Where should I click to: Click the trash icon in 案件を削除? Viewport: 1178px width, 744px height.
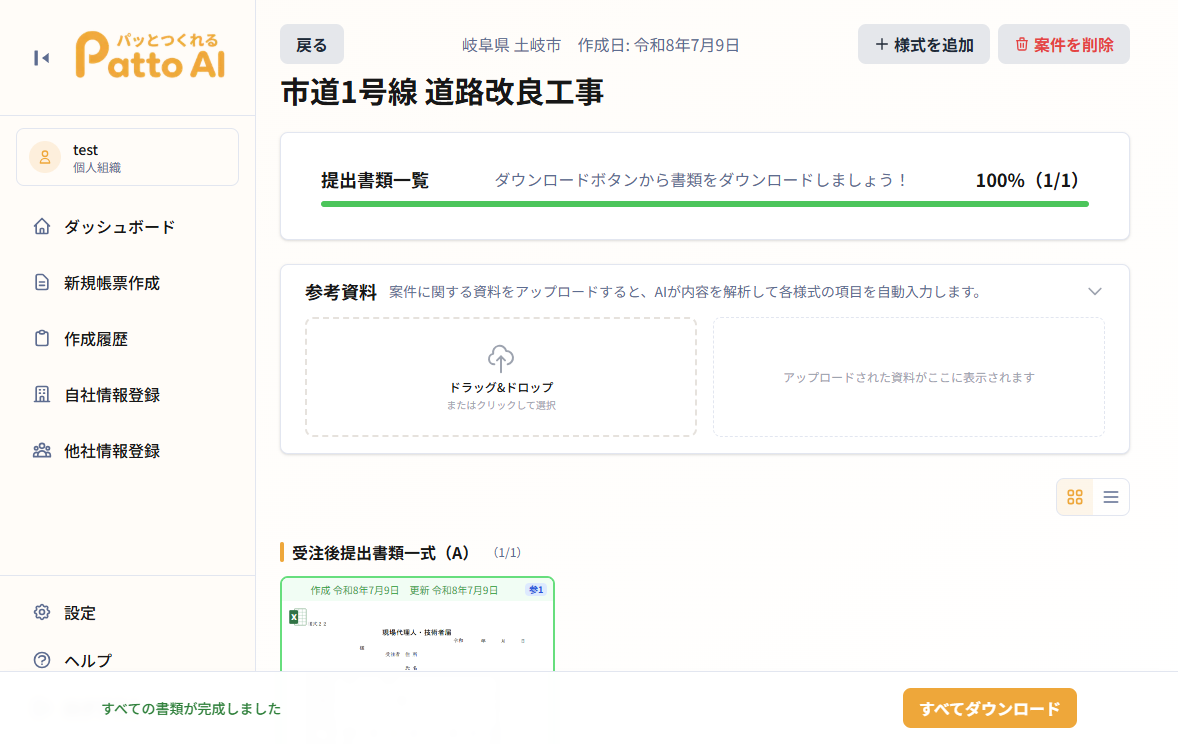coord(1022,44)
